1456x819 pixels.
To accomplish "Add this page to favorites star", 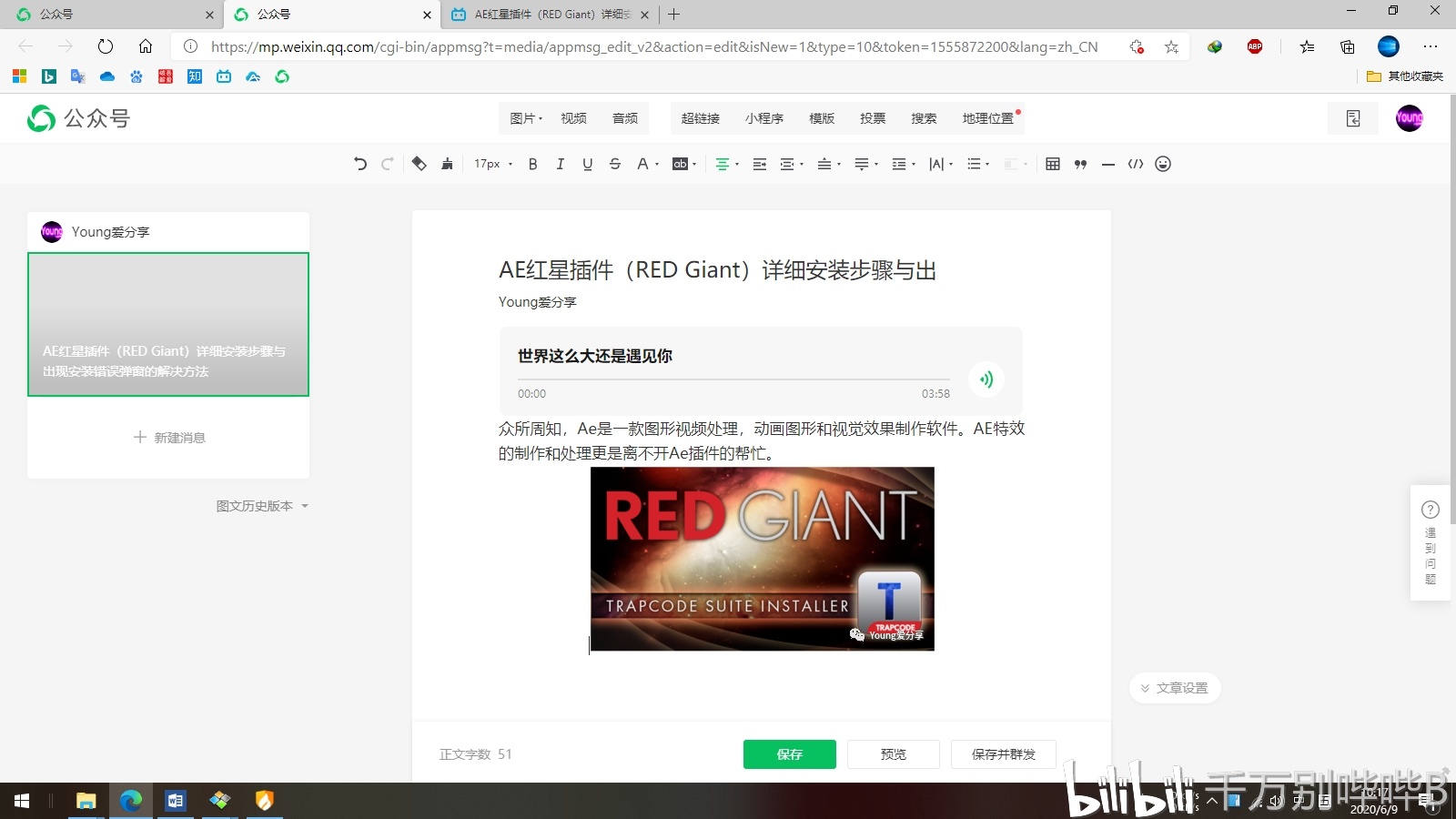I will click(x=1171, y=46).
